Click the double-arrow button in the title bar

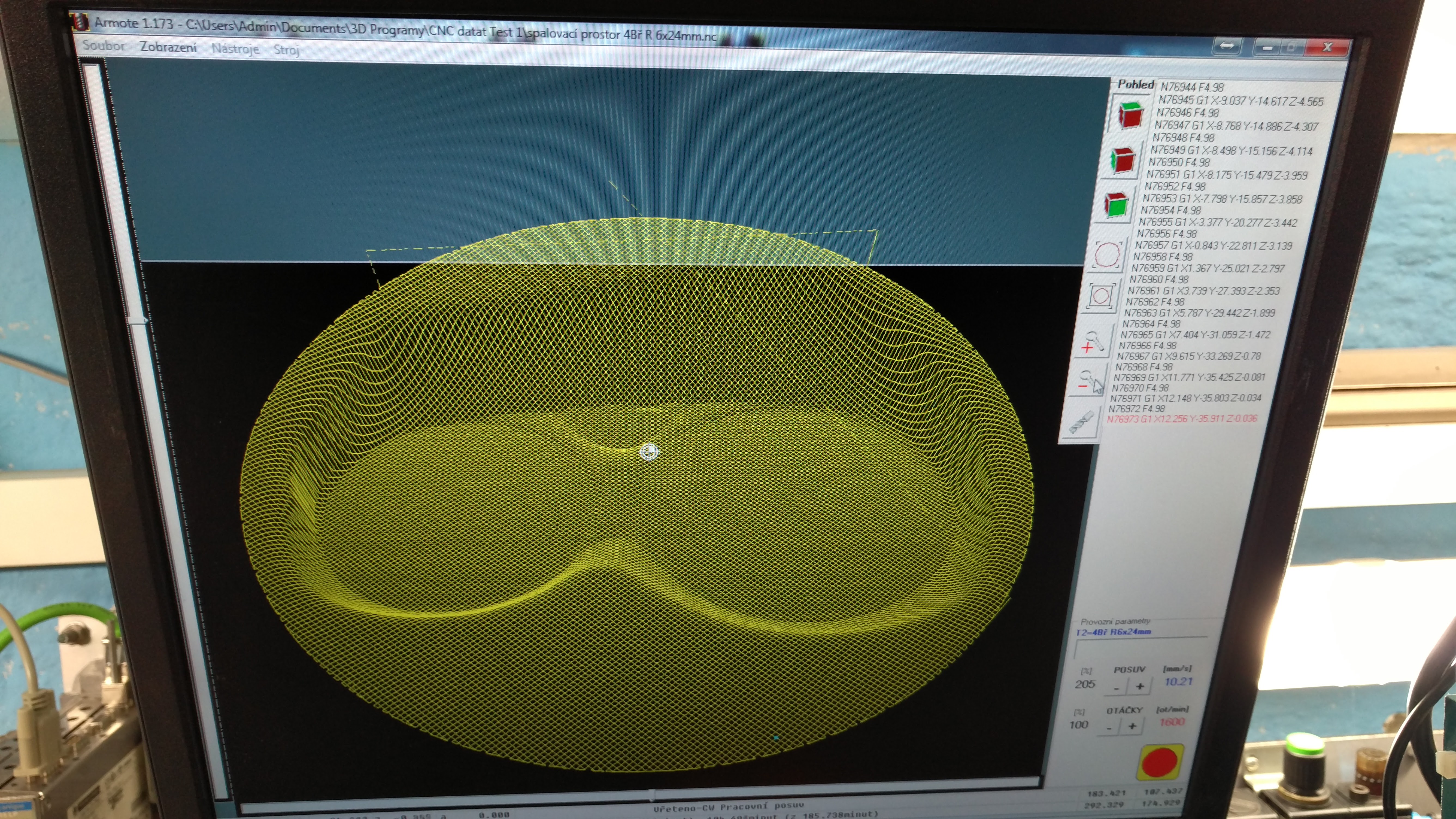point(1227,46)
